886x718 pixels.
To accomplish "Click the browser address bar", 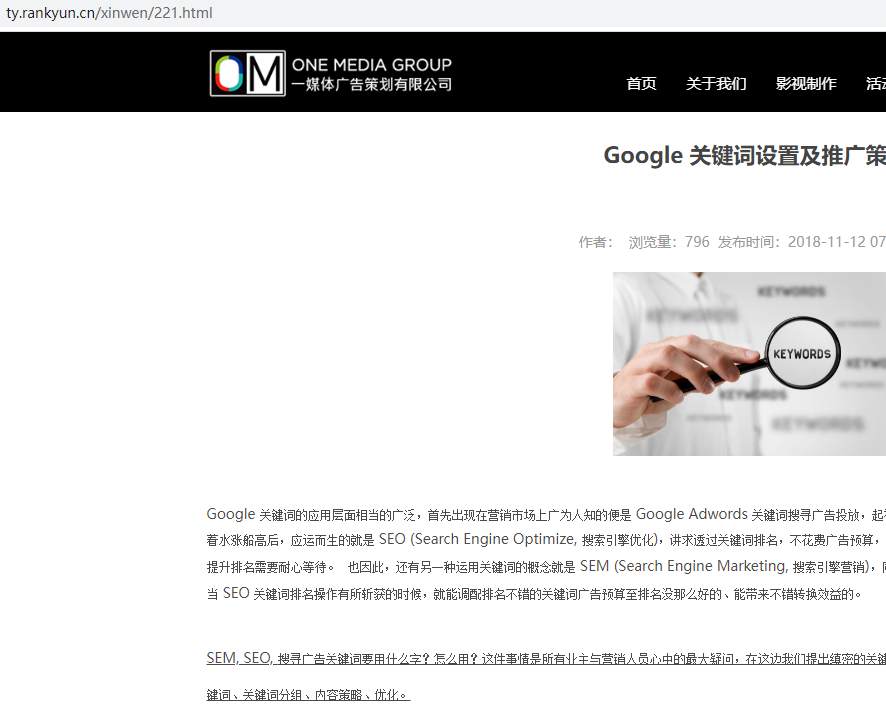I will [400, 14].
